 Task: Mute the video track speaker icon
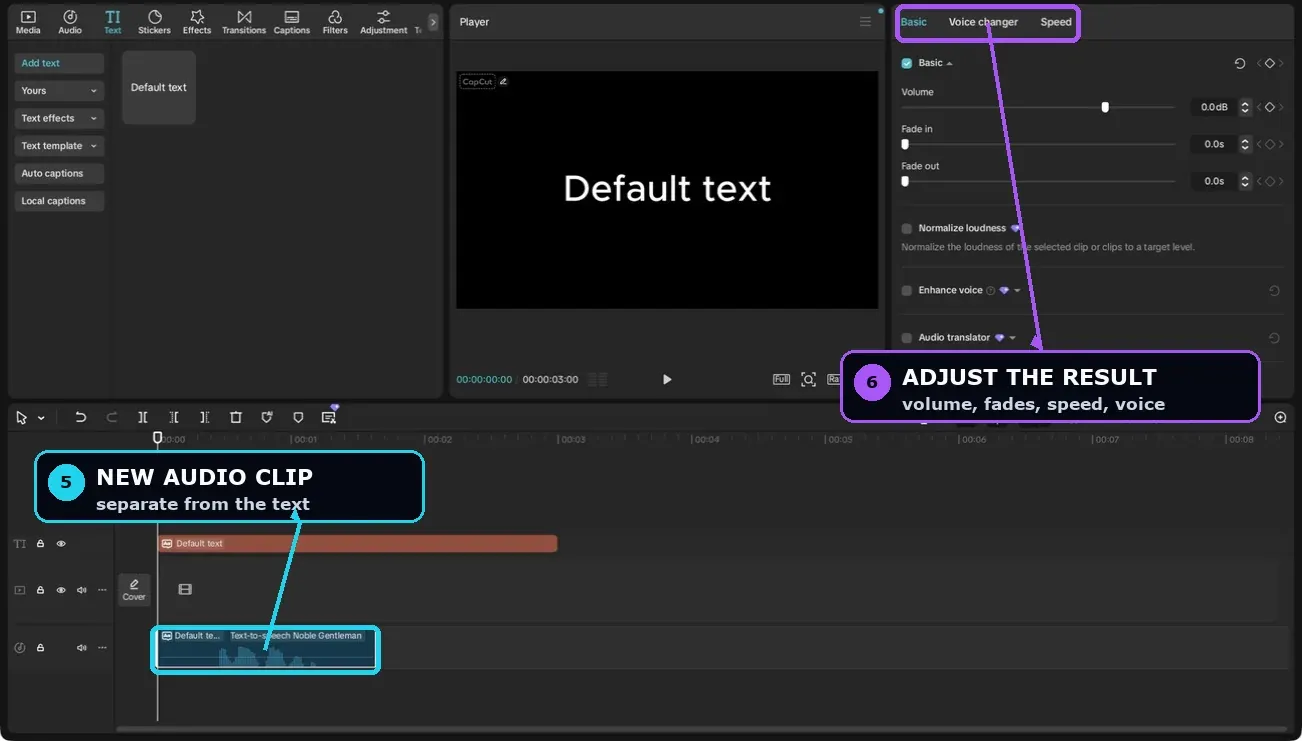pos(82,590)
